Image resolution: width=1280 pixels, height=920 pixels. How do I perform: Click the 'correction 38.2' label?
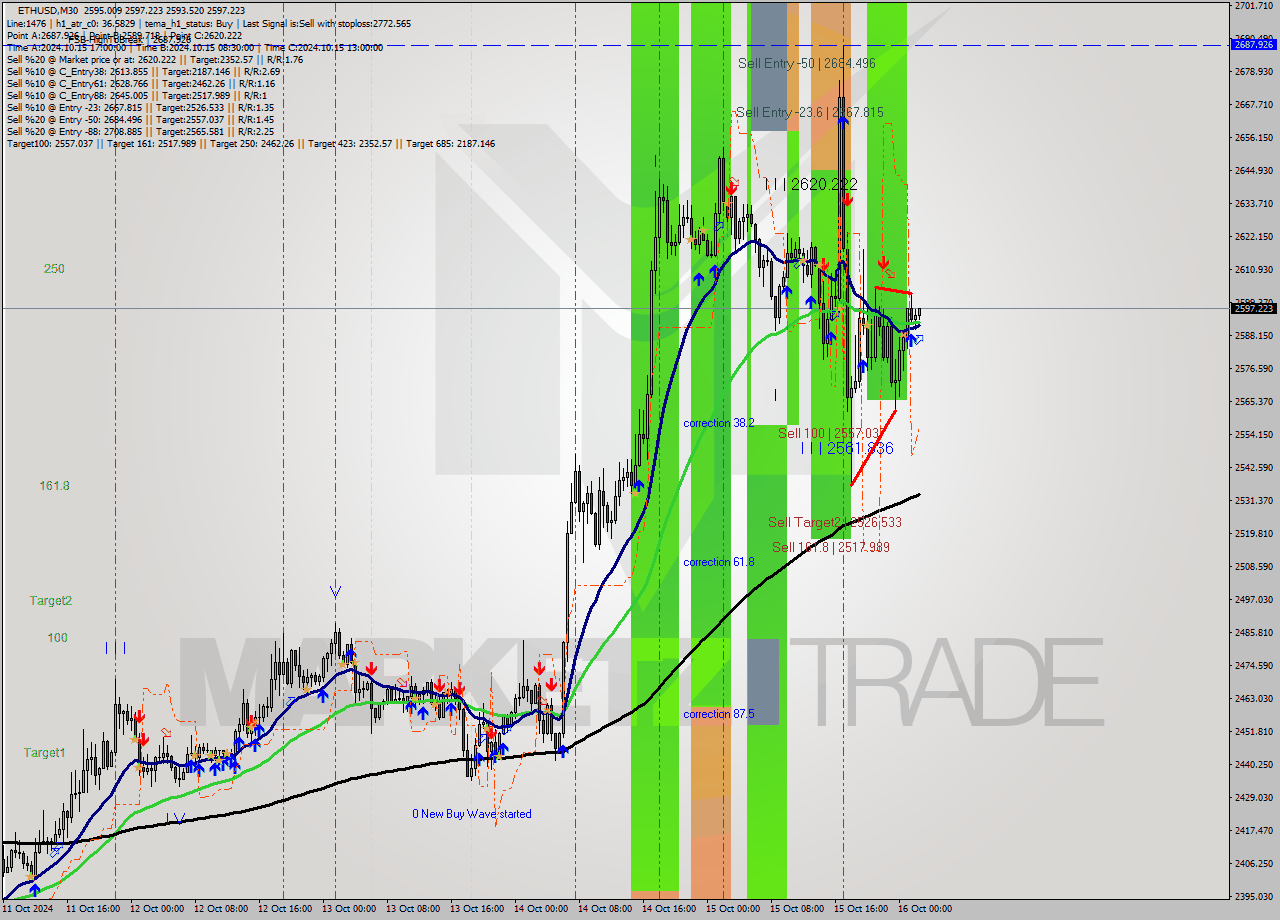[719, 423]
